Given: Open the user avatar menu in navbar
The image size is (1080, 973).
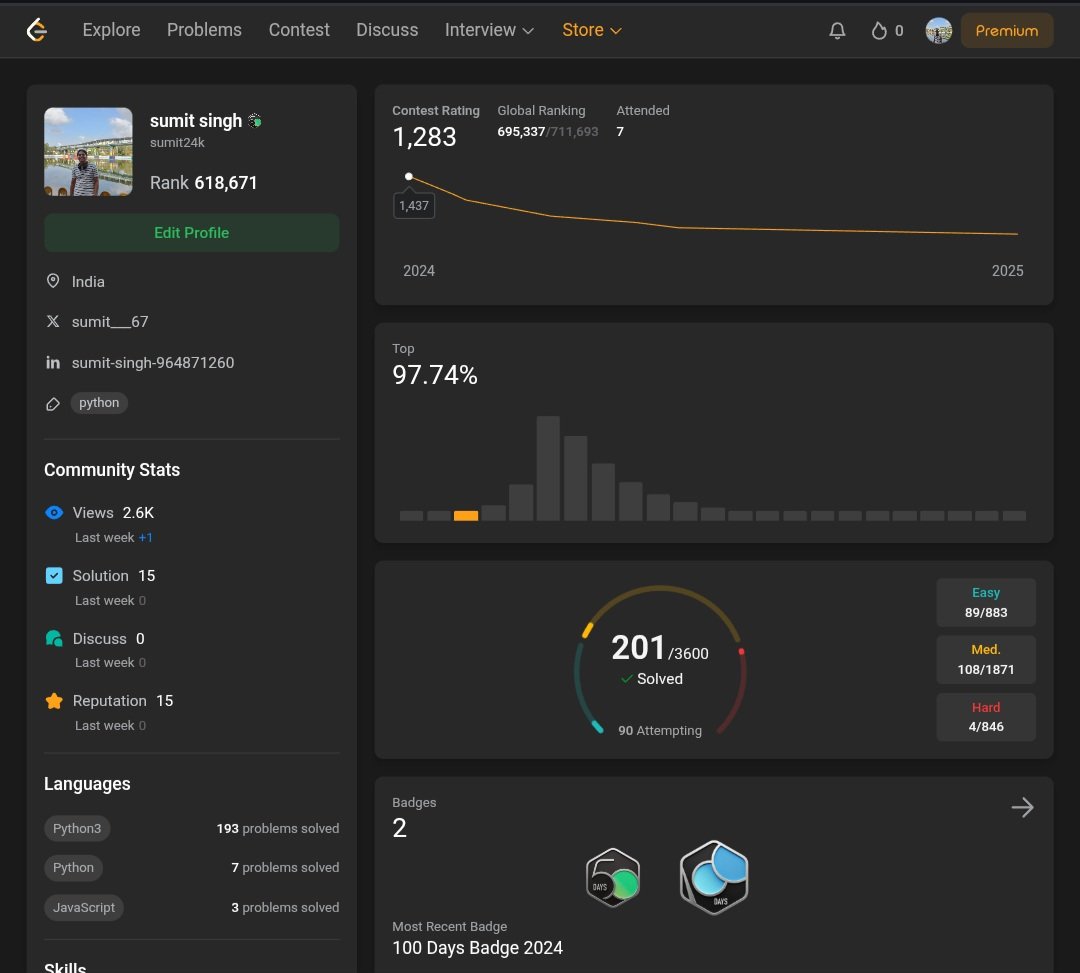Looking at the screenshot, I should [938, 30].
